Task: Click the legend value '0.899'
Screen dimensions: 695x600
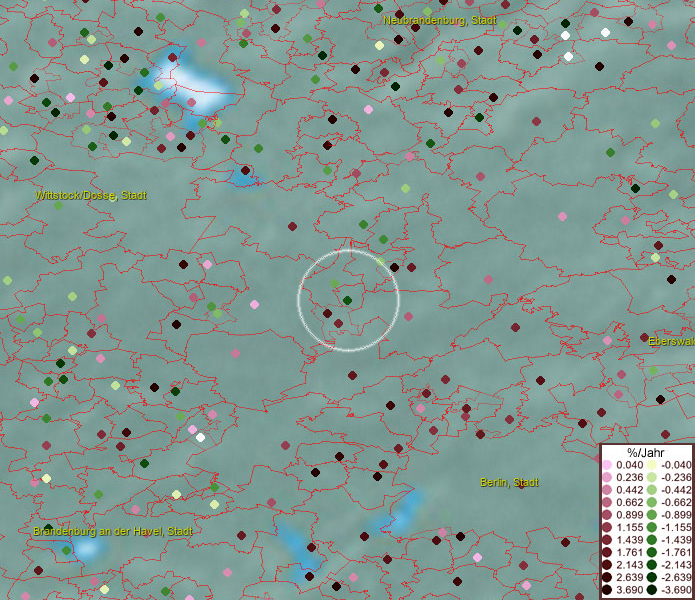Action: [629, 515]
